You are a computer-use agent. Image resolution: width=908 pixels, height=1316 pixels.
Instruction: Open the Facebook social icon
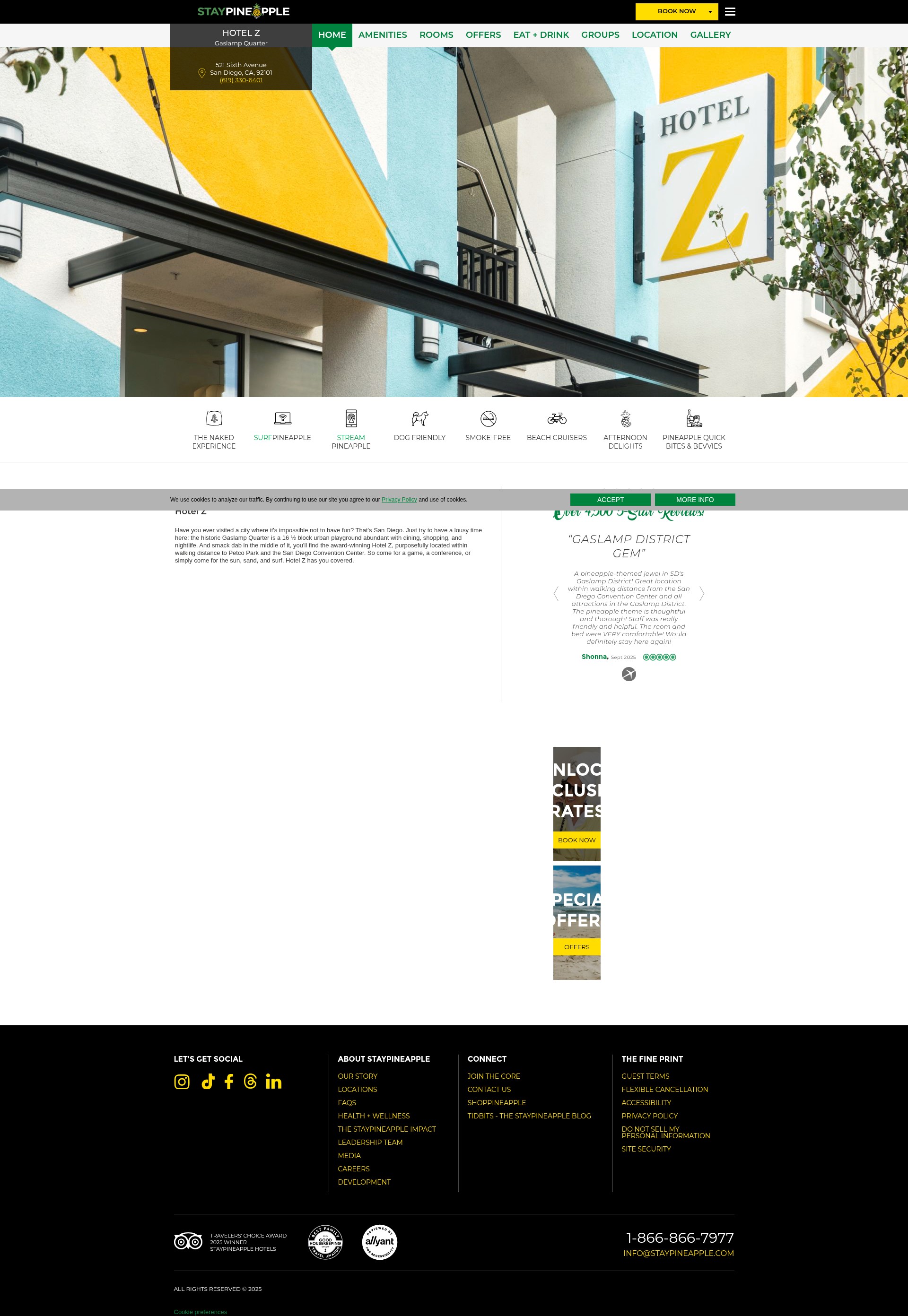click(x=229, y=1082)
